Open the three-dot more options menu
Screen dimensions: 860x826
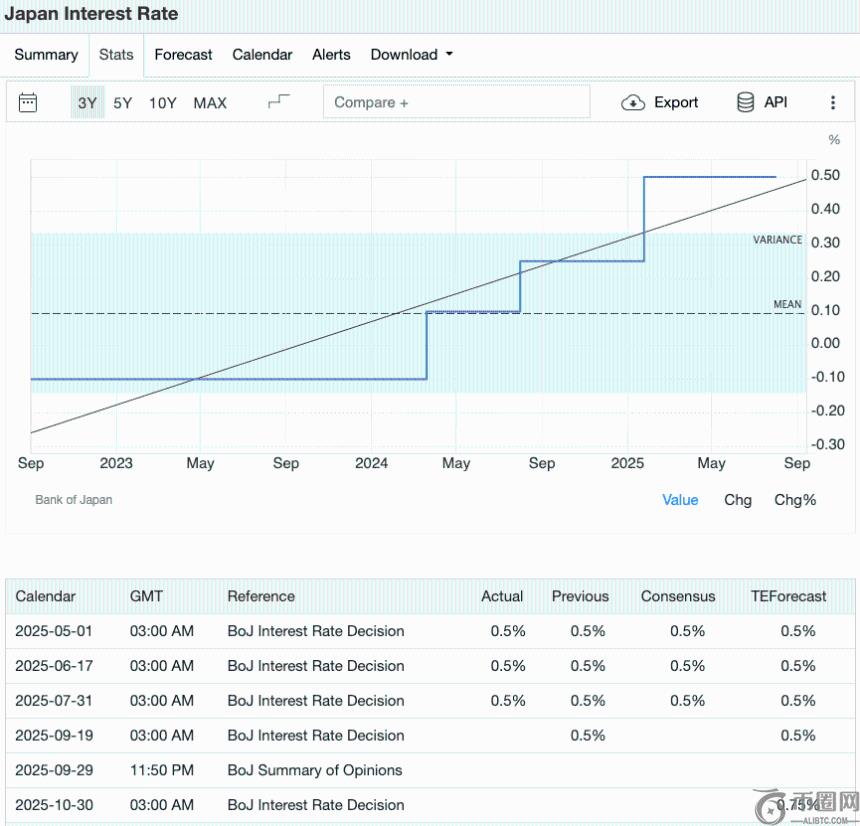[x=833, y=102]
